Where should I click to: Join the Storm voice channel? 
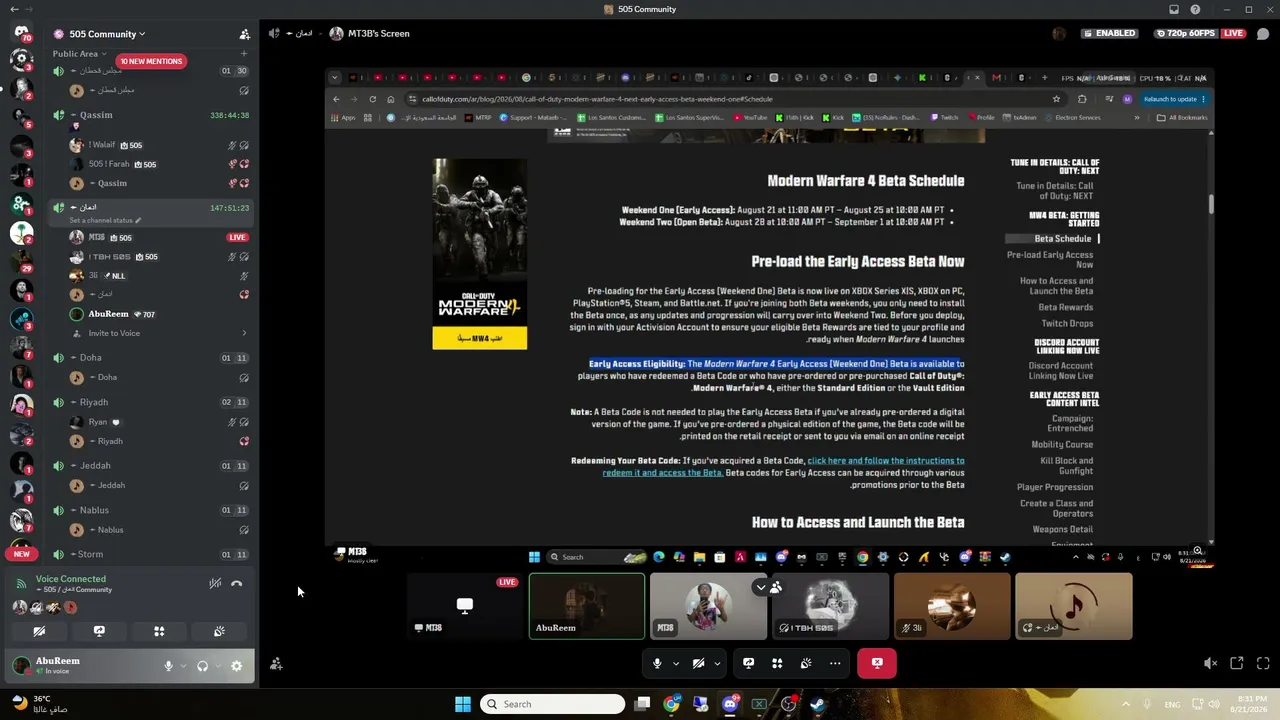pyautogui.click(x=152, y=554)
